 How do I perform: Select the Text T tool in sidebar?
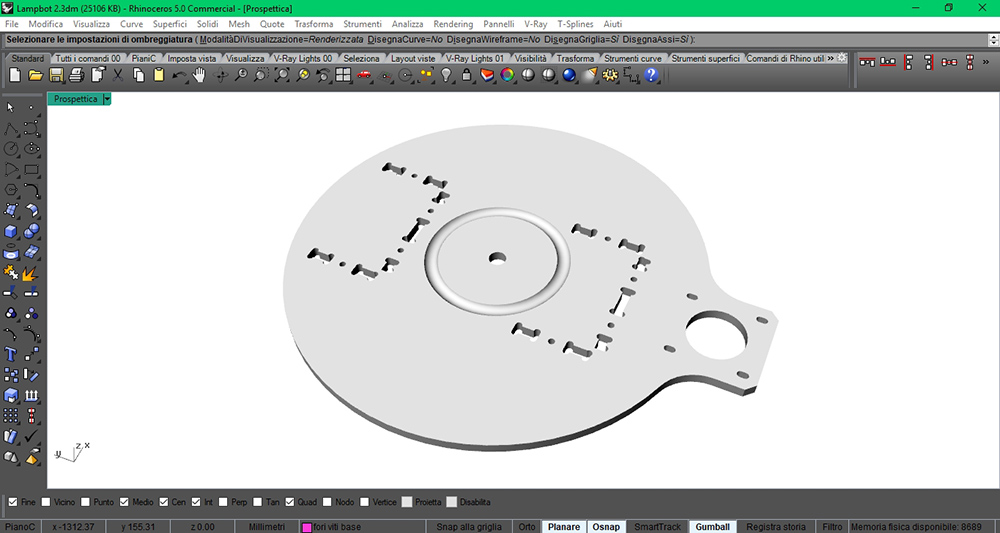pos(10,354)
